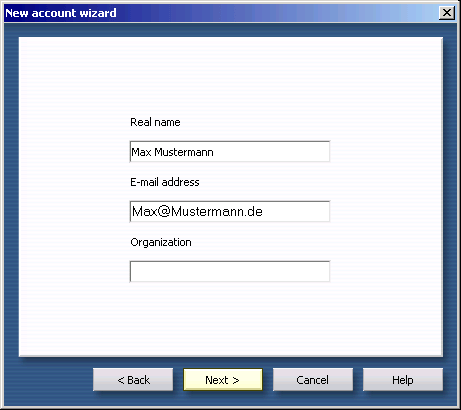Click the Organization label
The width and height of the screenshot is (461, 410).
[161, 242]
